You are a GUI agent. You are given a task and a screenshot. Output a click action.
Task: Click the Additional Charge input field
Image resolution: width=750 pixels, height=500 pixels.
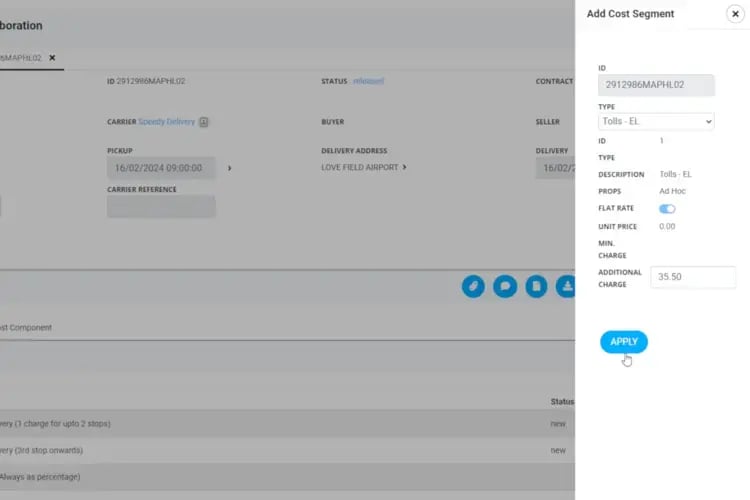[693, 277]
